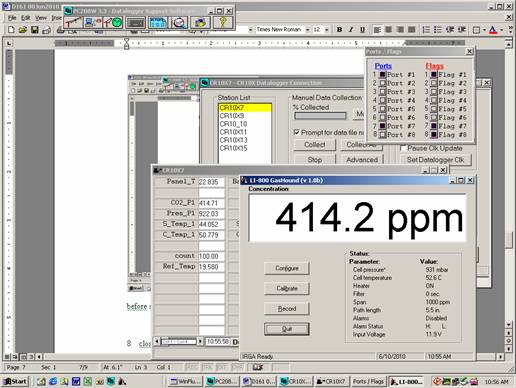Open the Storage Module icon in PC208W toolbar
516x388 pixels.
(x=200, y=22)
